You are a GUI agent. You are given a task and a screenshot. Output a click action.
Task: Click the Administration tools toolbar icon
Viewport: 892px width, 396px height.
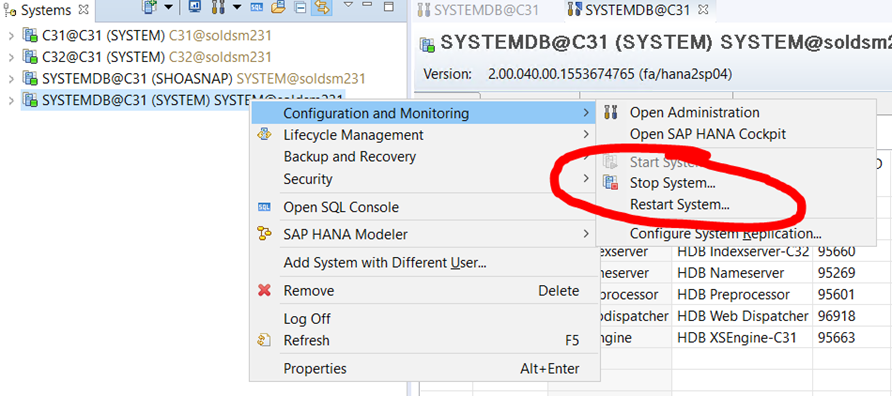(218, 8)
